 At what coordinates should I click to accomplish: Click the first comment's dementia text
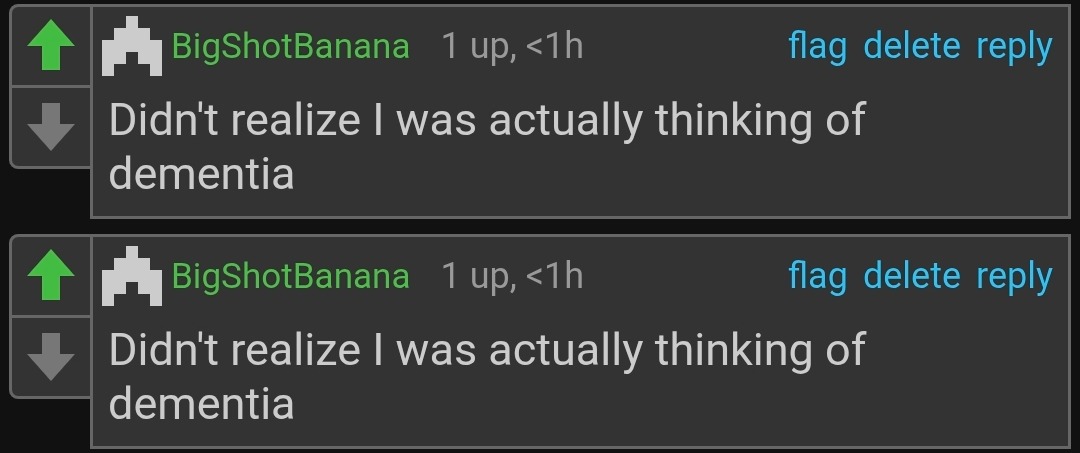(x=486, y=147)
